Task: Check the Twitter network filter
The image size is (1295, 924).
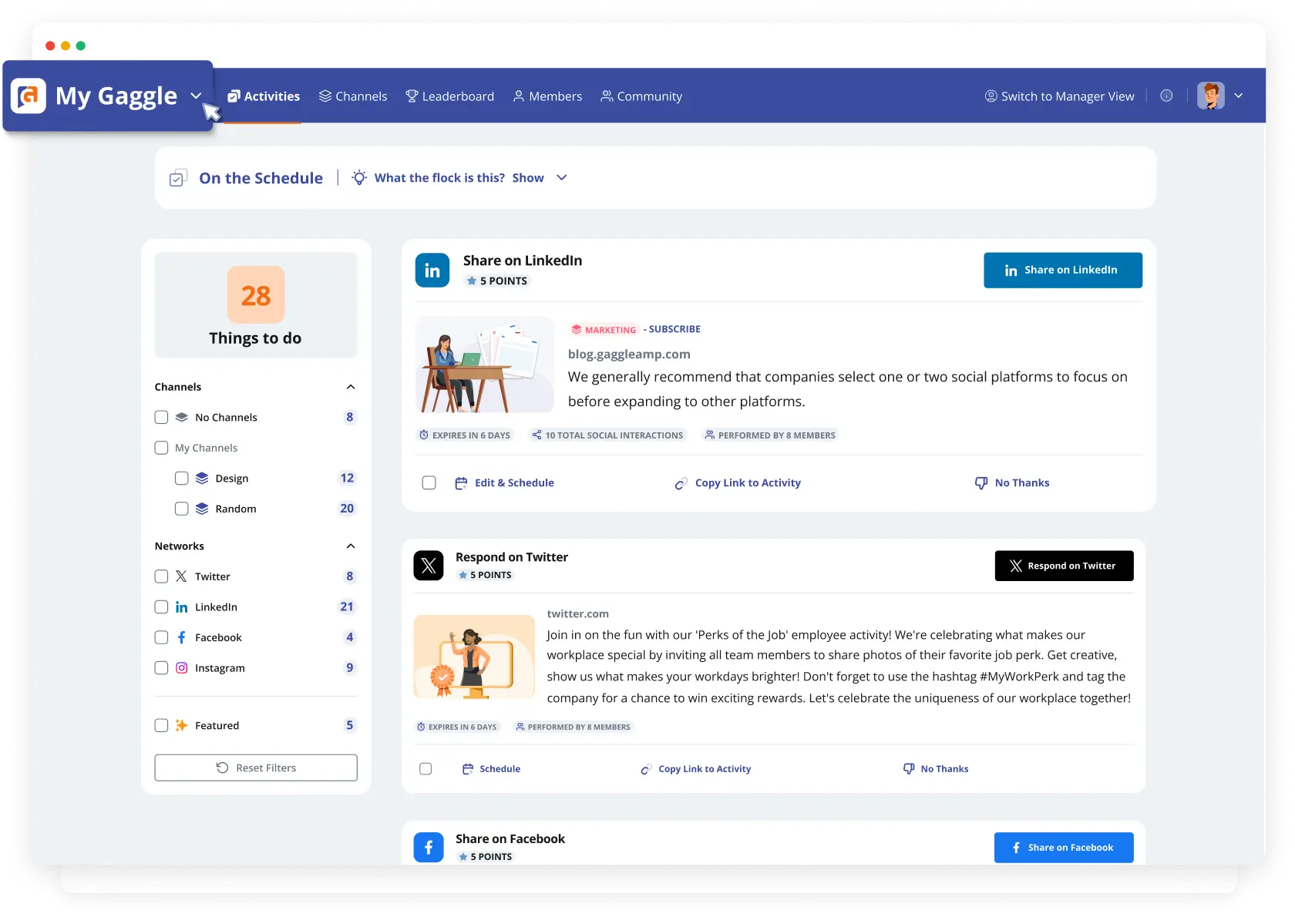Action: point(161,576)
